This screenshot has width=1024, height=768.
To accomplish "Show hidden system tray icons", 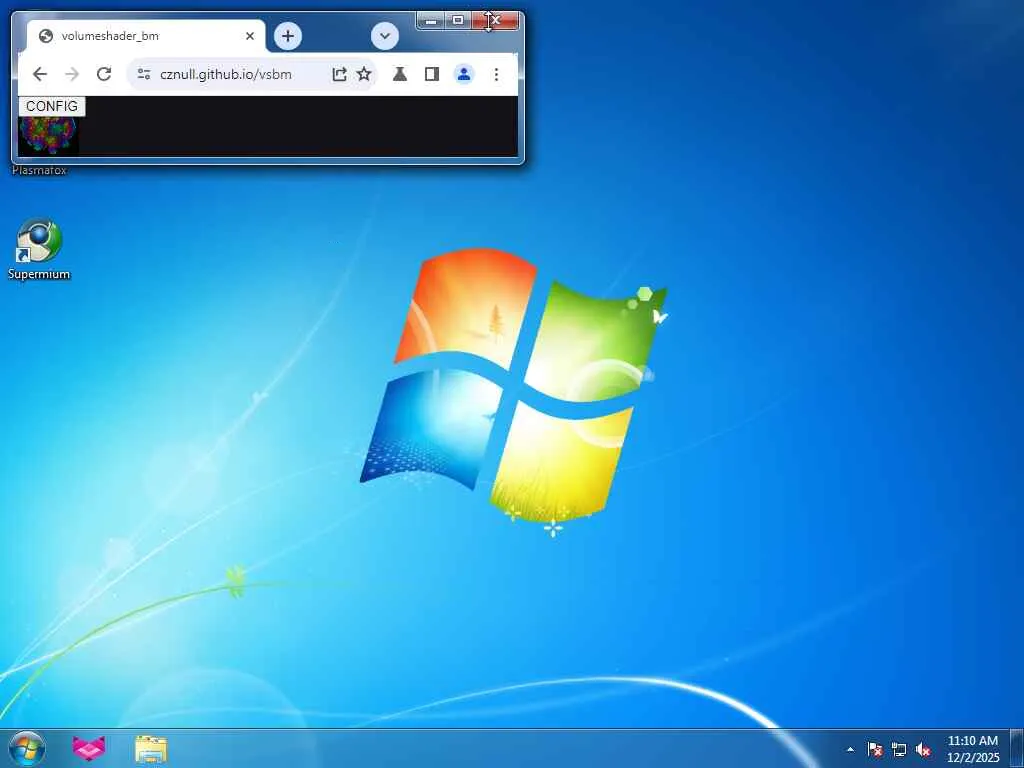I will 850,749.
